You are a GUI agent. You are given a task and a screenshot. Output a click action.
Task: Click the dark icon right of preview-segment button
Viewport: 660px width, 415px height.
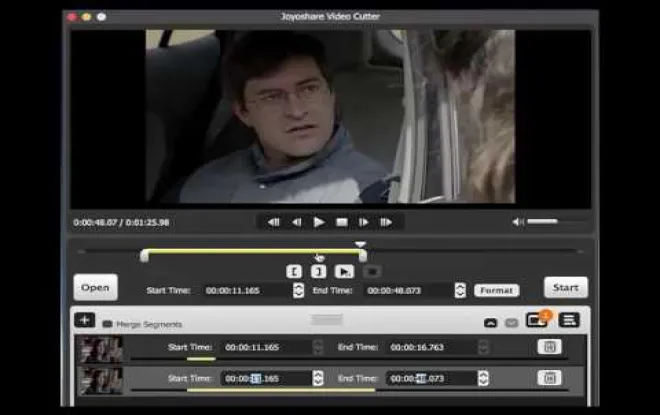[x=372, y=271]
